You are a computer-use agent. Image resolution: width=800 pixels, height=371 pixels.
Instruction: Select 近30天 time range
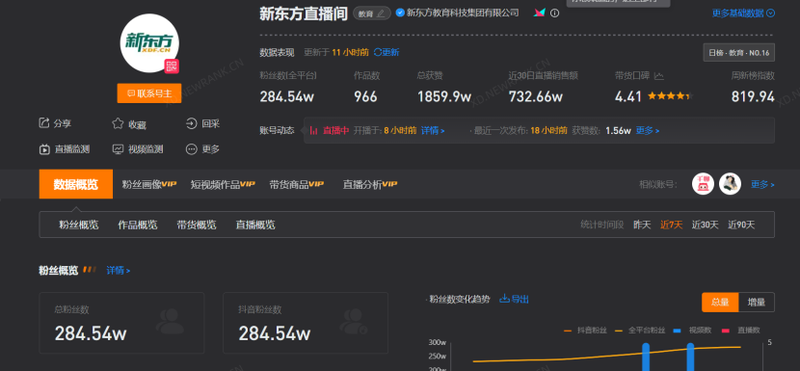click(x=705, y=225)
